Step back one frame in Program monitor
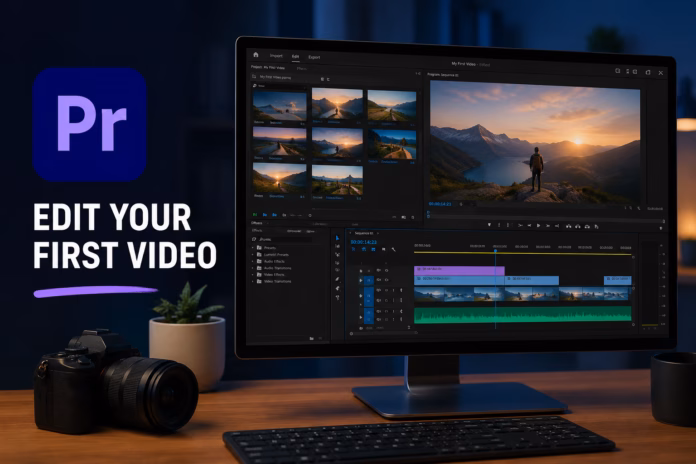Screen dimensions: 696x464 529,226
